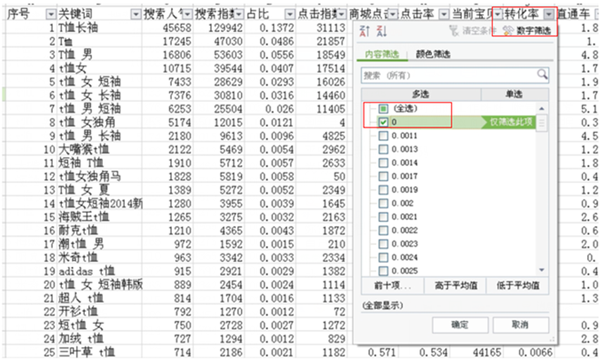Select the cell containing T恤长袖

tap(99, 28)
